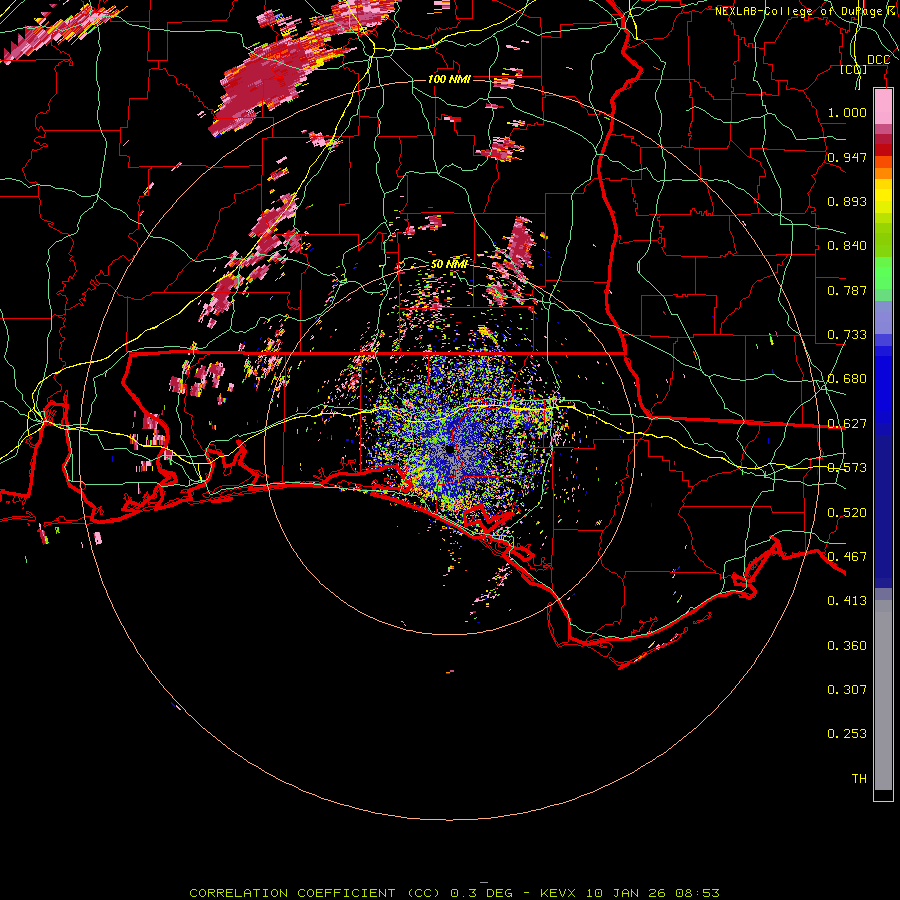Click the 0.253 color scale value
900x900 pixels.
coord(847,734)
